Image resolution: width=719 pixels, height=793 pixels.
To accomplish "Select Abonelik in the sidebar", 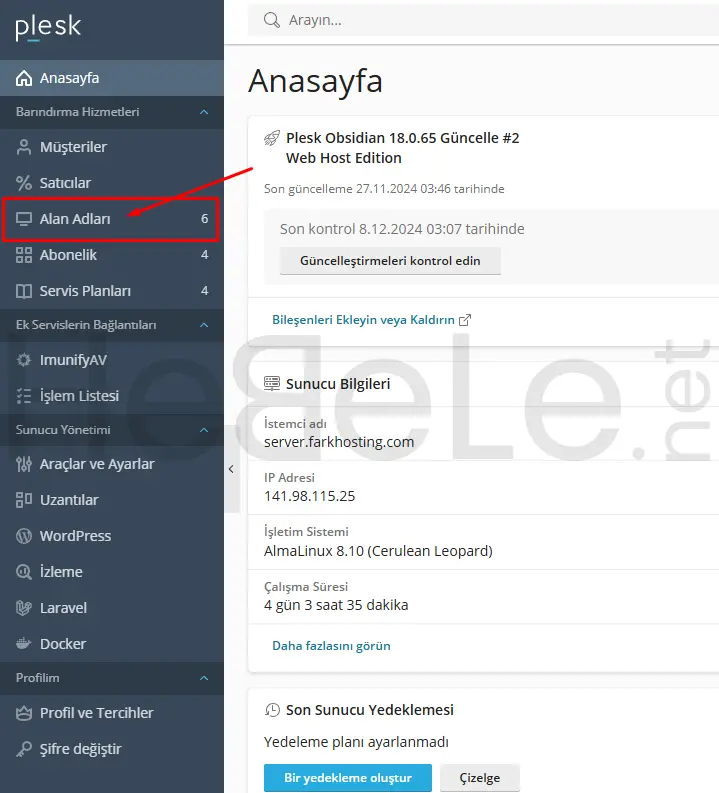I will (112, 255).
